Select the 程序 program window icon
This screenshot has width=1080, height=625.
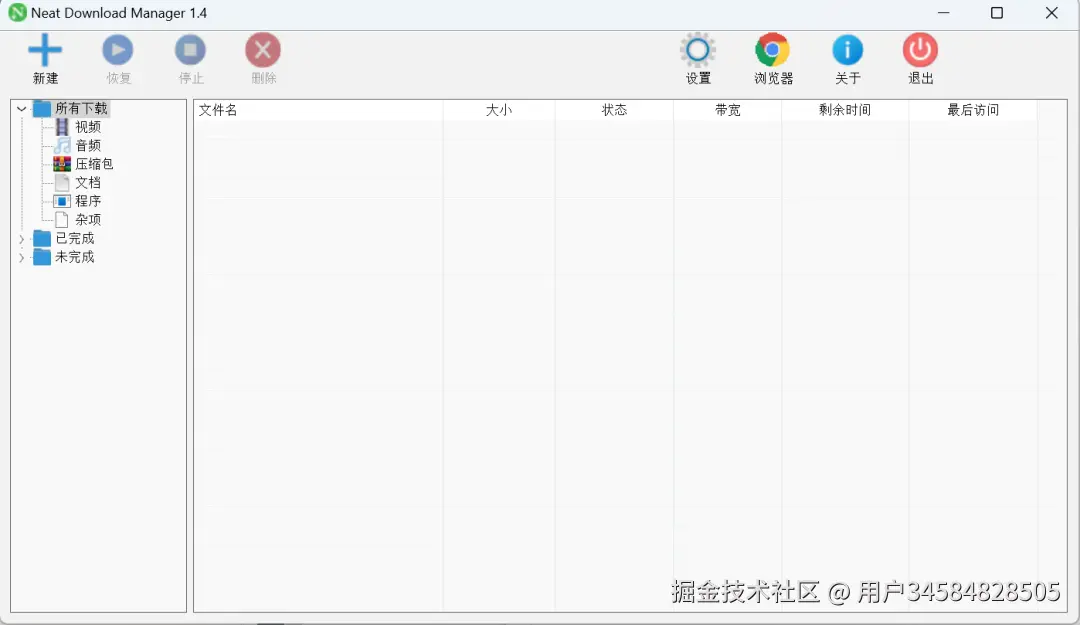coord(62,201)
